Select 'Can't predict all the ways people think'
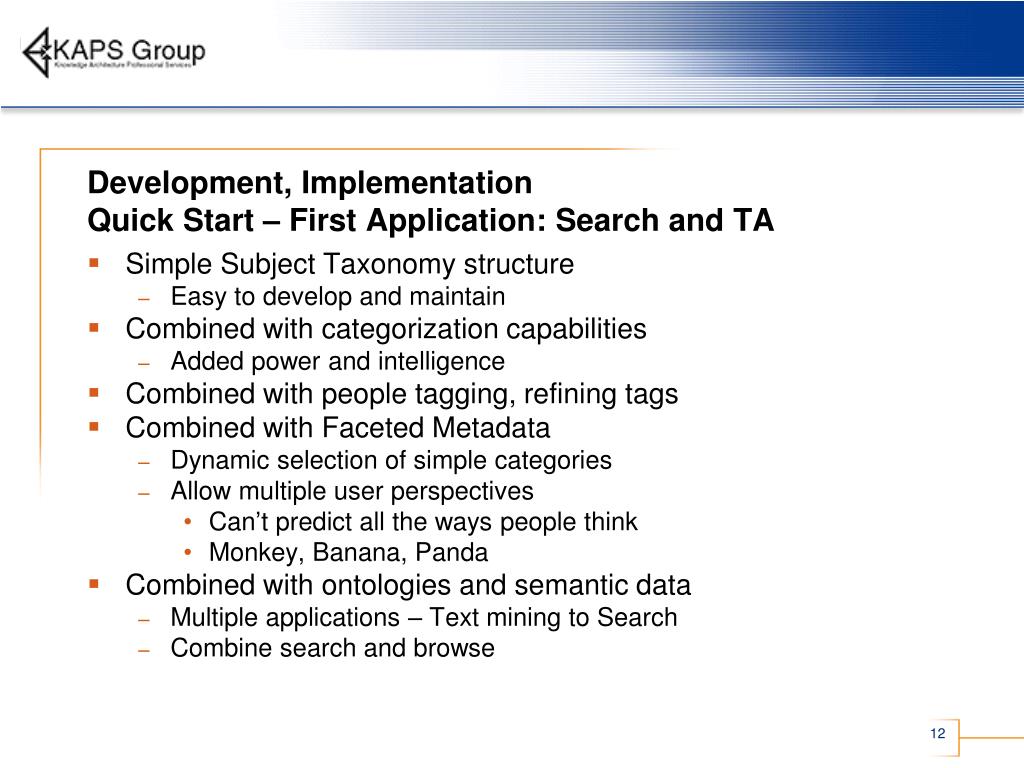 423,522
